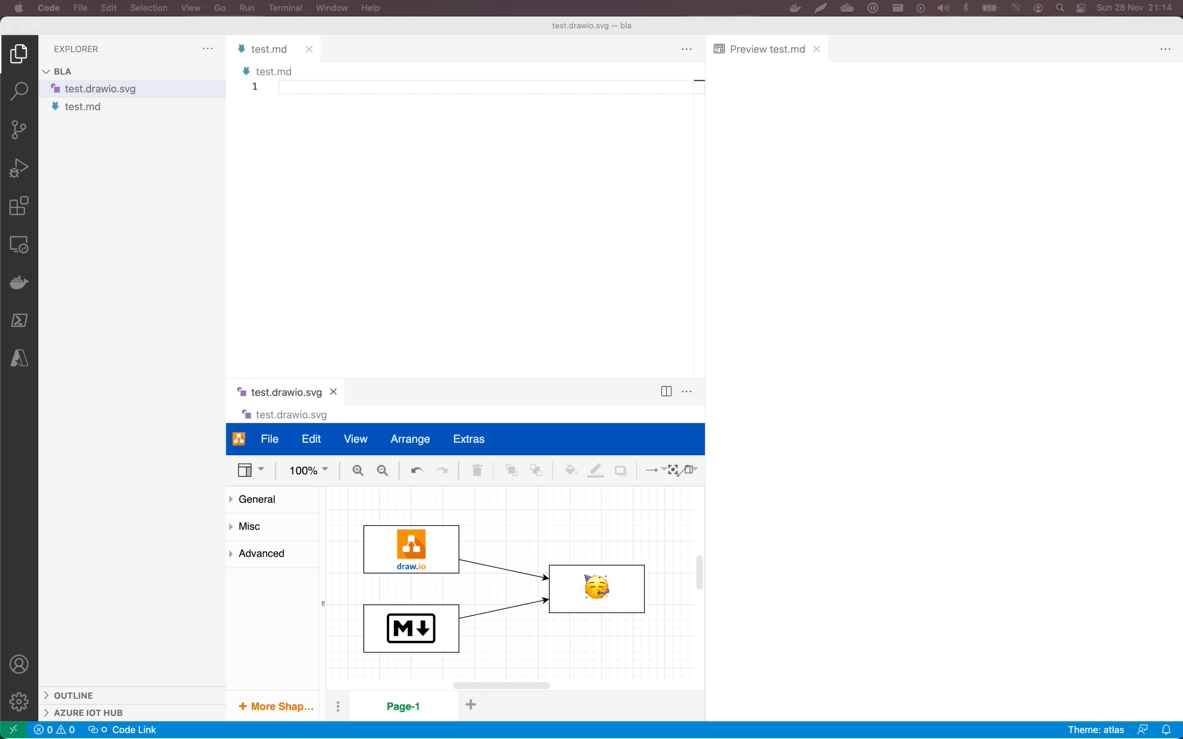Image resolution: width=1183 pixels, height=739 pixels.
Task: Expand the OUTLINE section
Action: pyautogui.click(x=132, y=695)
